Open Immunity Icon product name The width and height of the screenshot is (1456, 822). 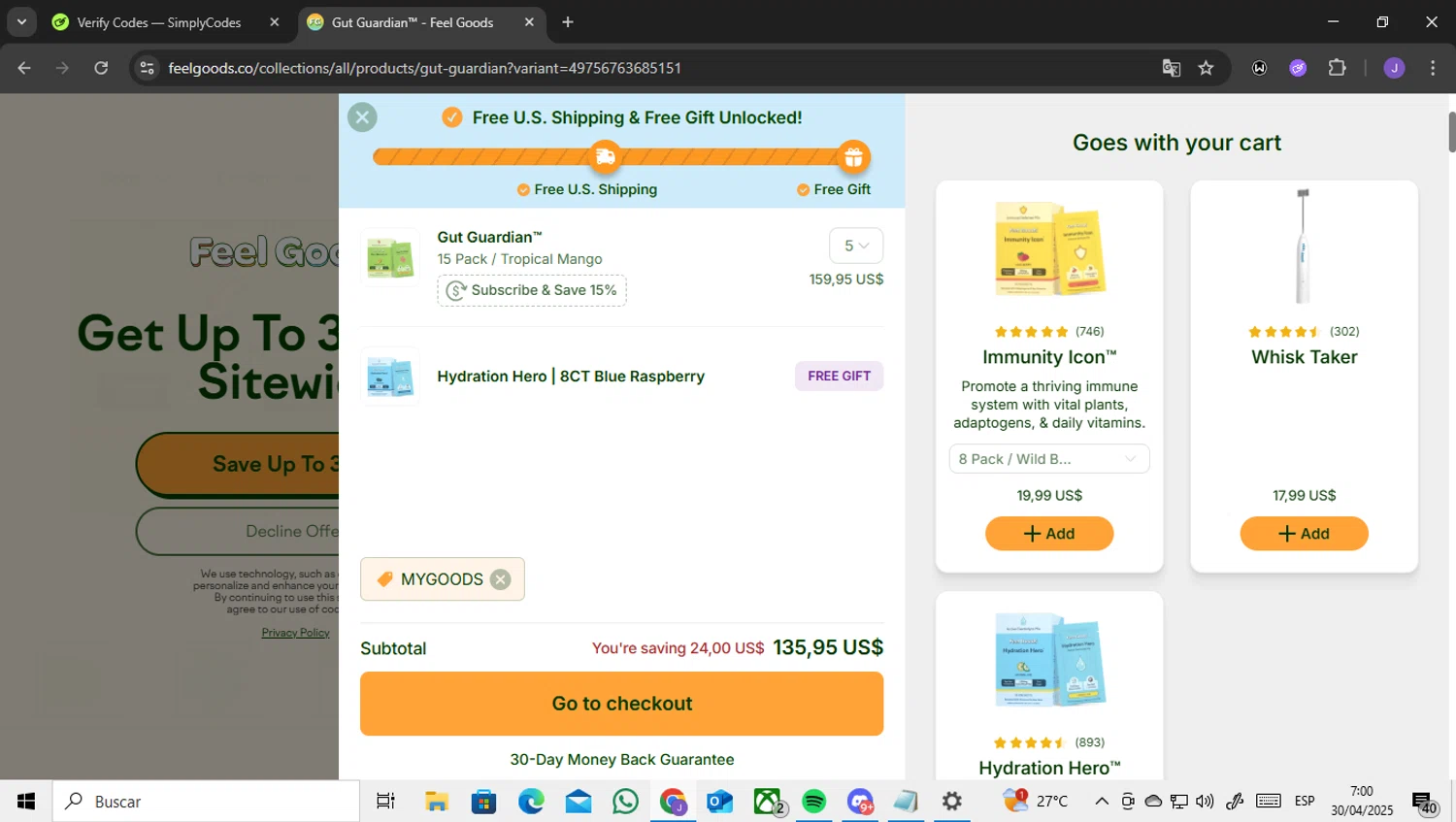tap(1049, 357)
